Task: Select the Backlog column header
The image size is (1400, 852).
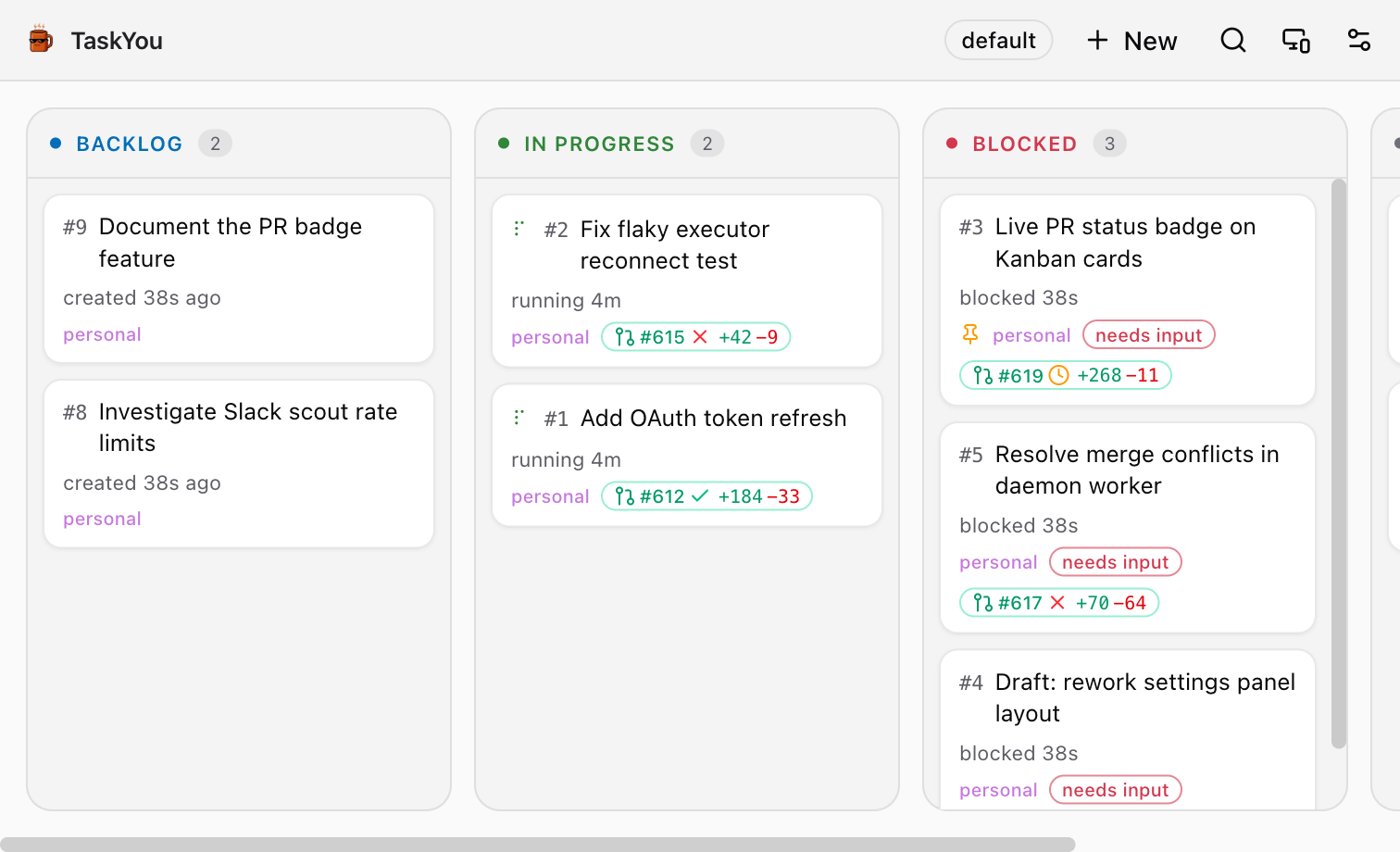Action: 129,144
